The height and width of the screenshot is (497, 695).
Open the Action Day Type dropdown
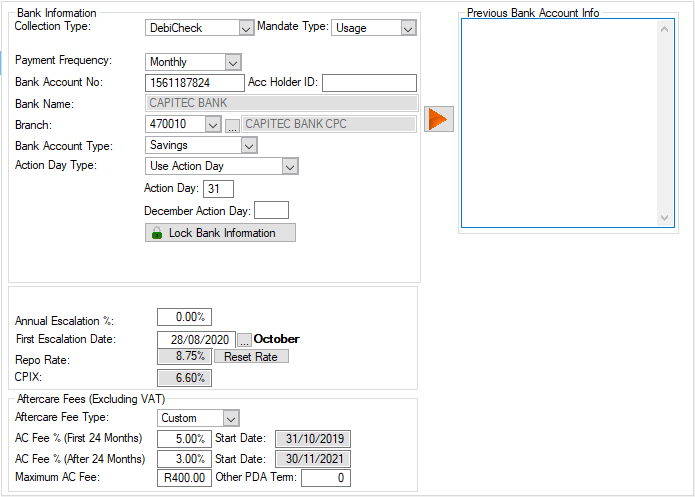[290, 166]
